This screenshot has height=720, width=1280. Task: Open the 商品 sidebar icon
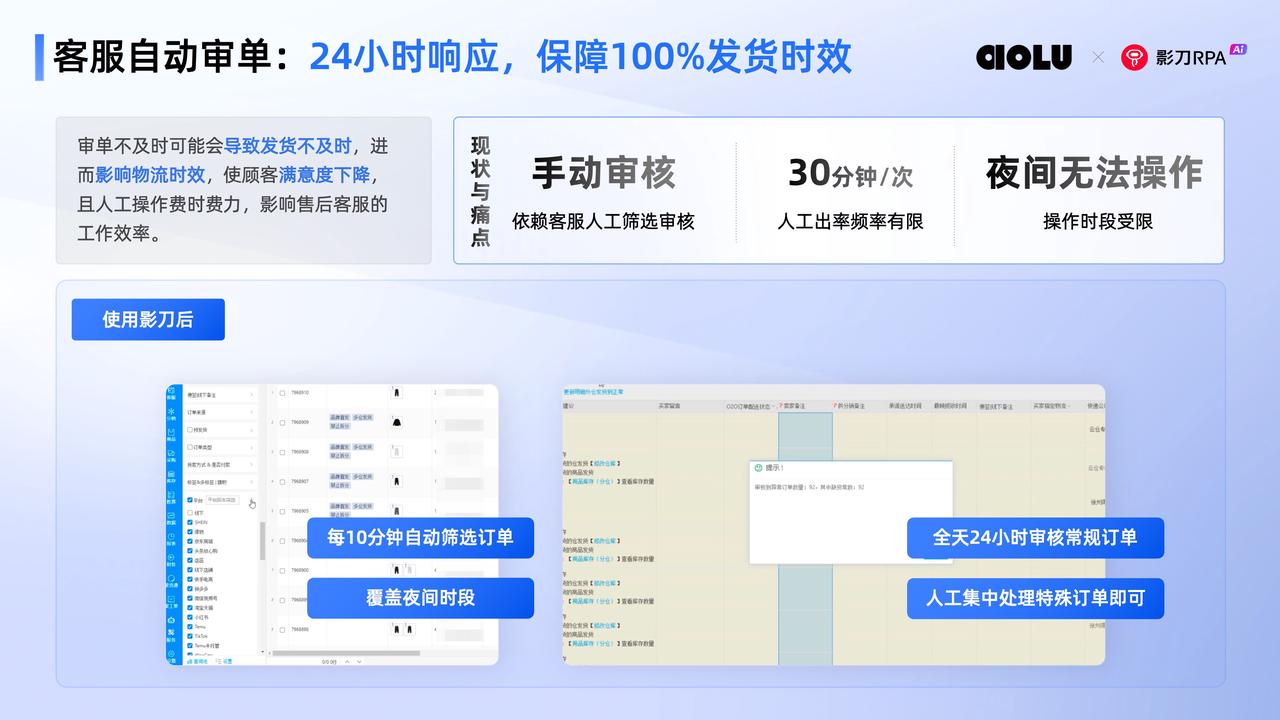(171, 434)
